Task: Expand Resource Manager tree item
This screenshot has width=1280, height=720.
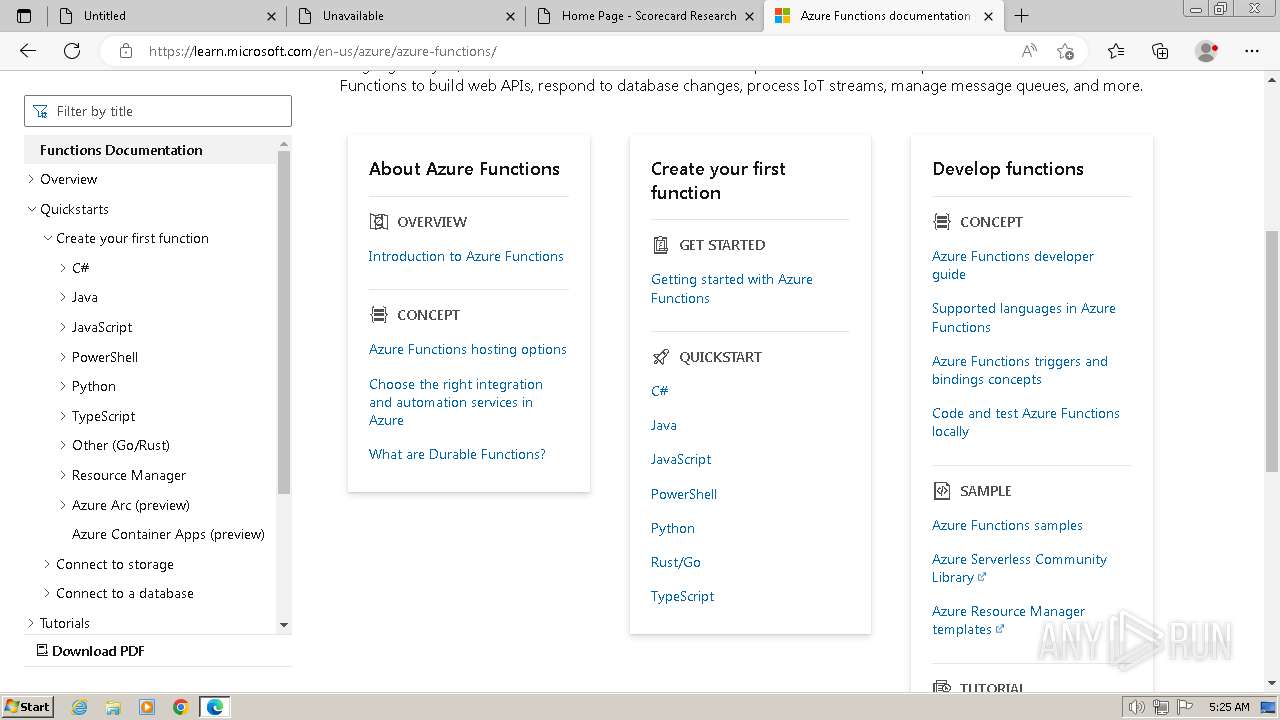Action: click(x=63, y=475)
